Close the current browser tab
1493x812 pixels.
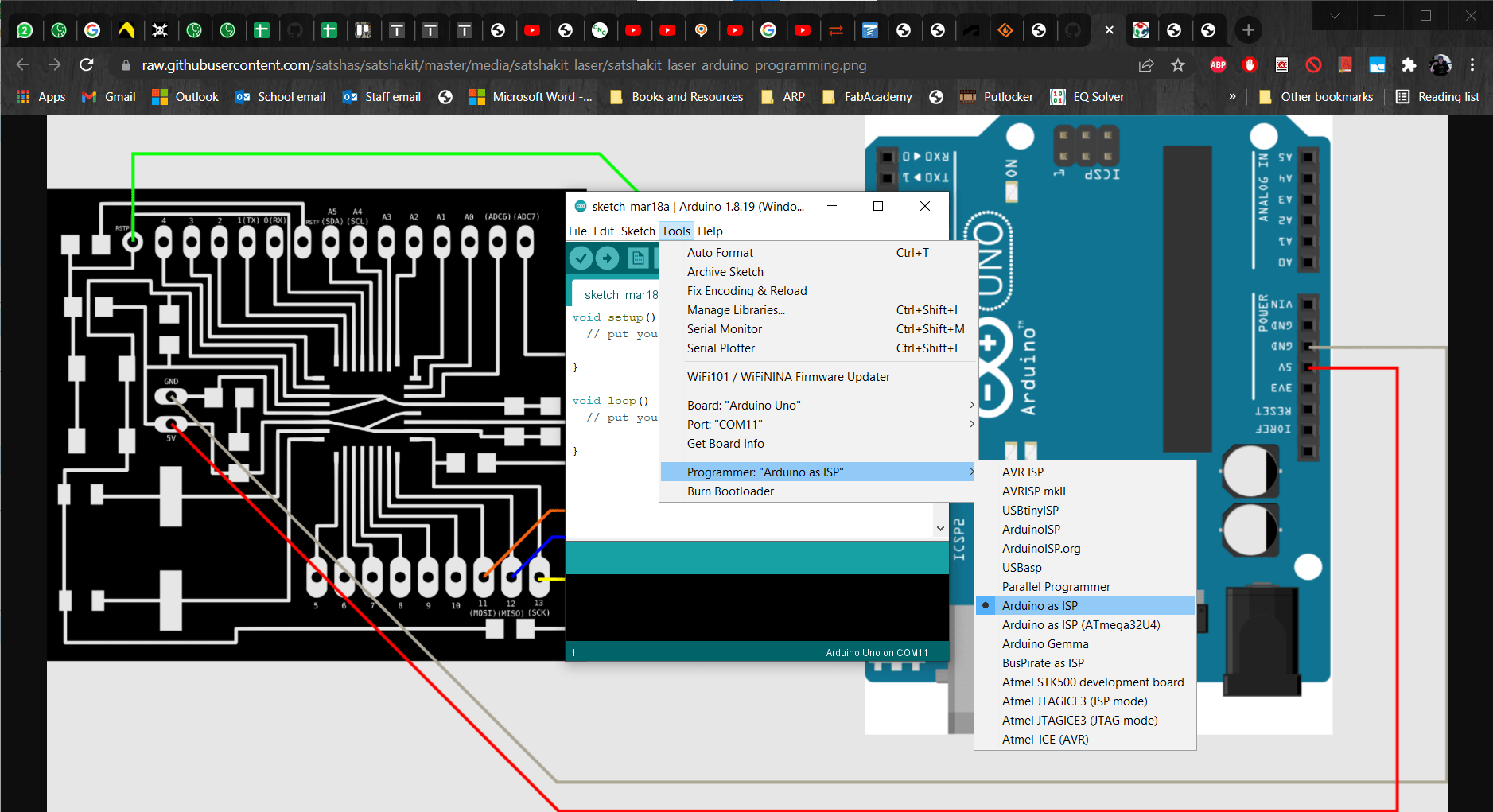[x=1109, y=30]
